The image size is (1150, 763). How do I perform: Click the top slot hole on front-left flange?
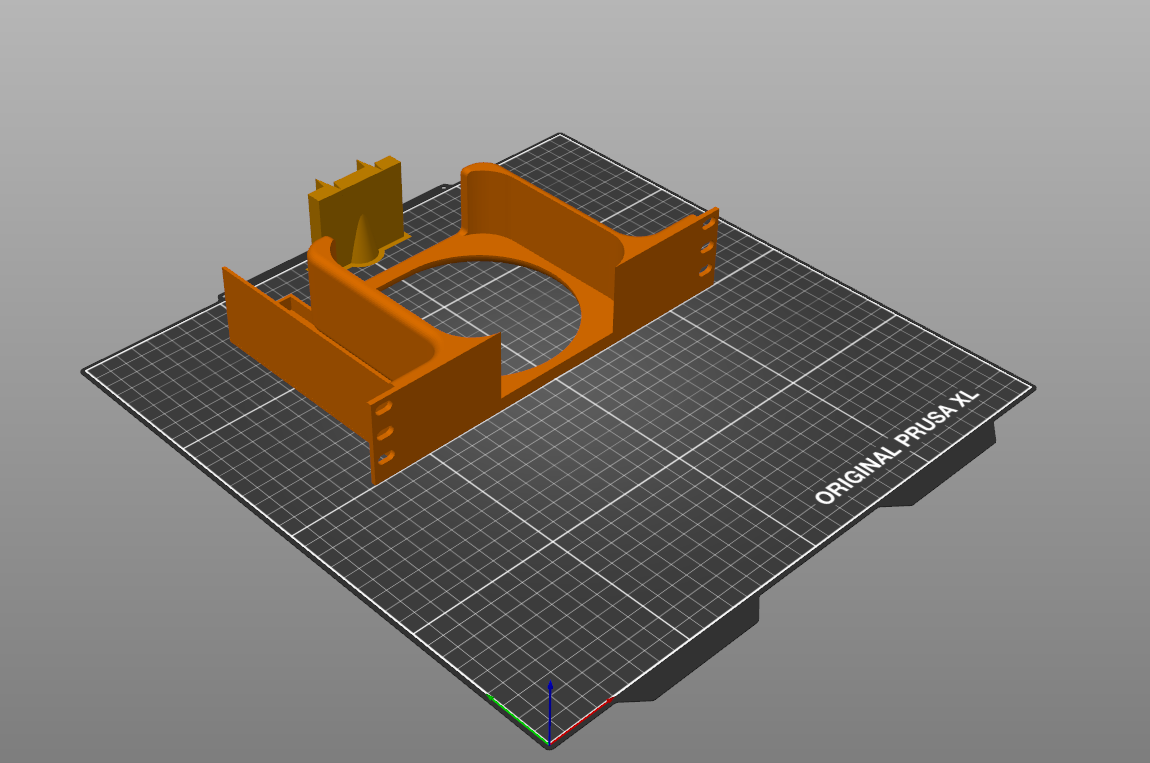[384, 408]
